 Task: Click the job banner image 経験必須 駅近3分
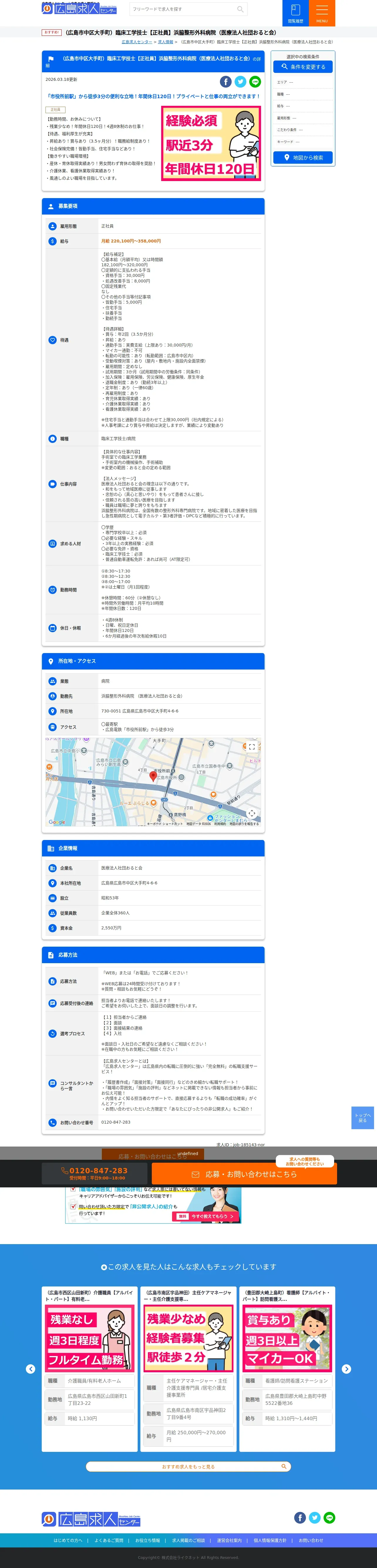(x=211, y=144)
